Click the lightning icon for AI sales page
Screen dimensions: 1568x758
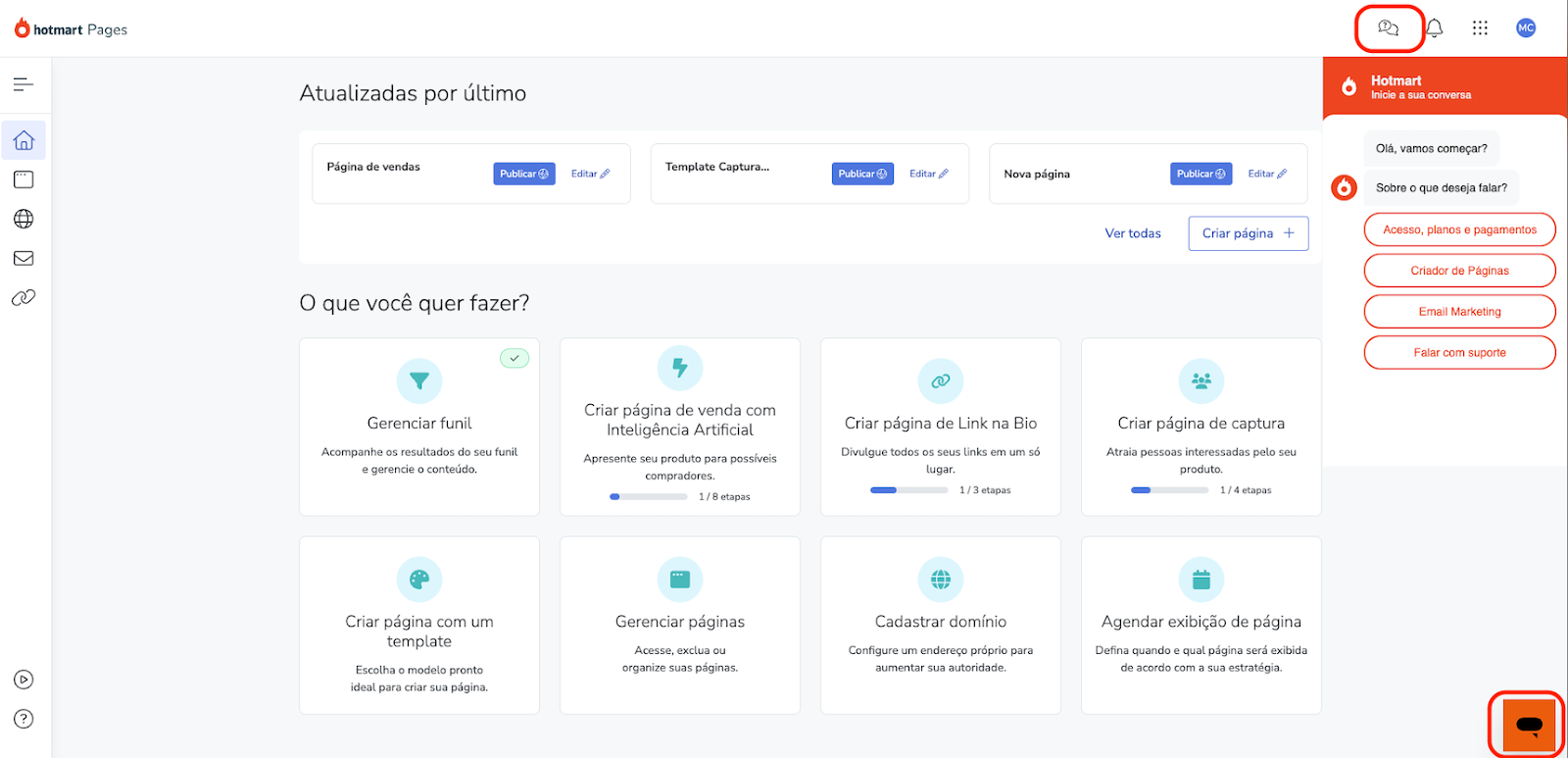(x=680, y=368)
